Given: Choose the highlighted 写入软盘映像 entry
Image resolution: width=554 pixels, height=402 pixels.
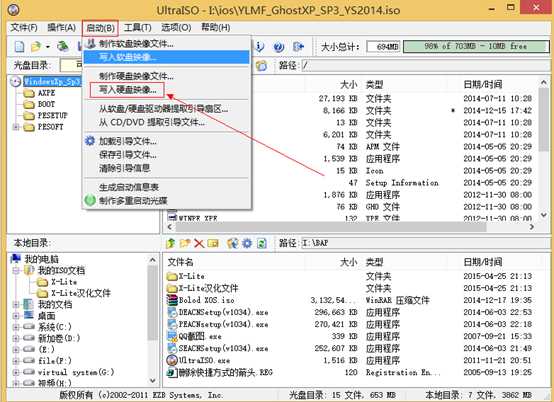Looking at the screenshot, I should tap(167, 57).
